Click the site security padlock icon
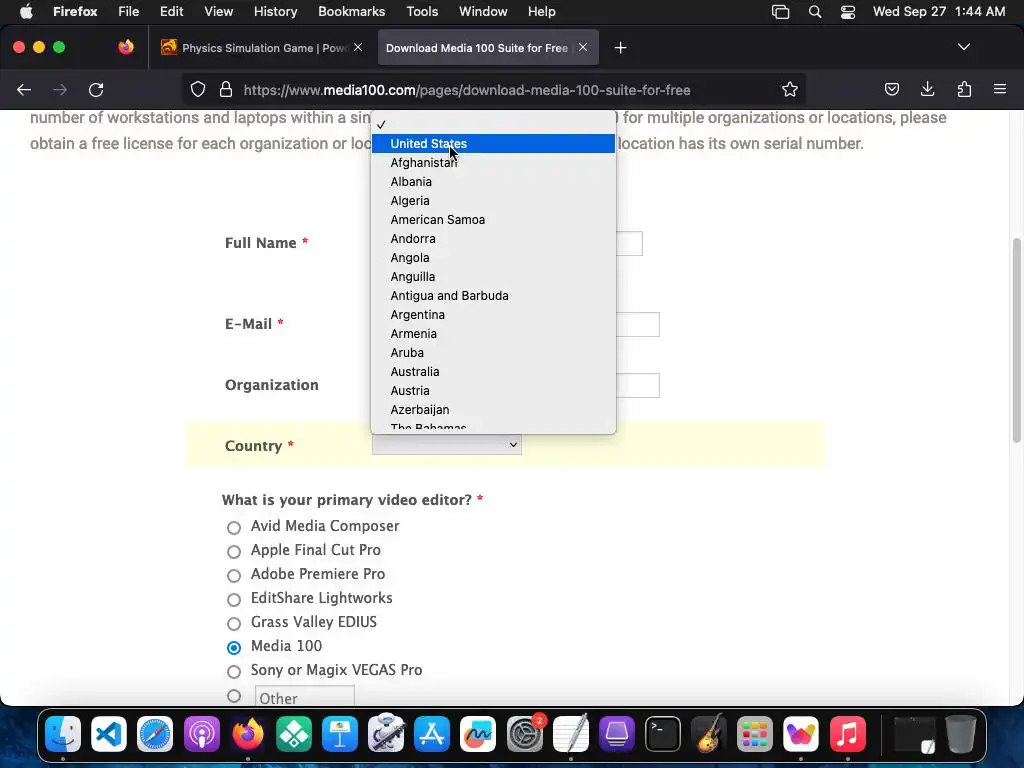The height and width of the screenshot is (768, 1024). 226,89
